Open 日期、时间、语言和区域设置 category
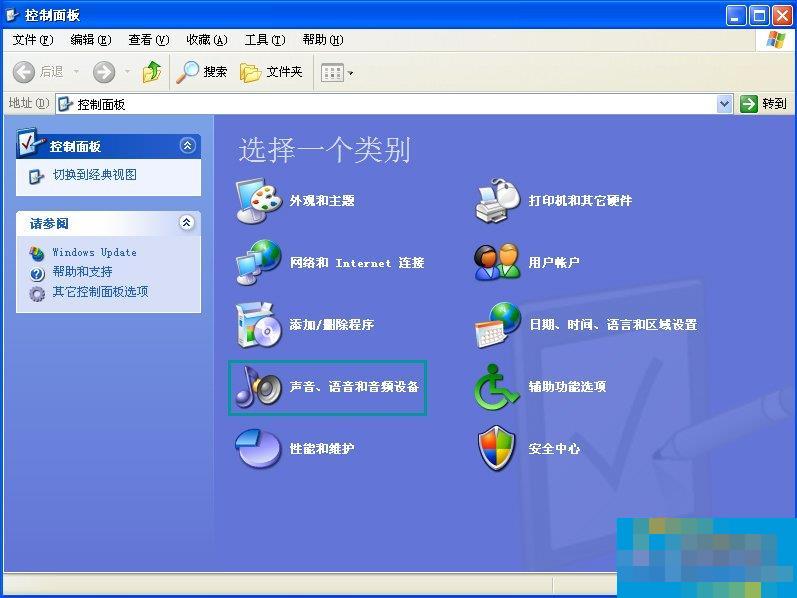This screenshot has height=598, width=797. [x=612, y=325]
